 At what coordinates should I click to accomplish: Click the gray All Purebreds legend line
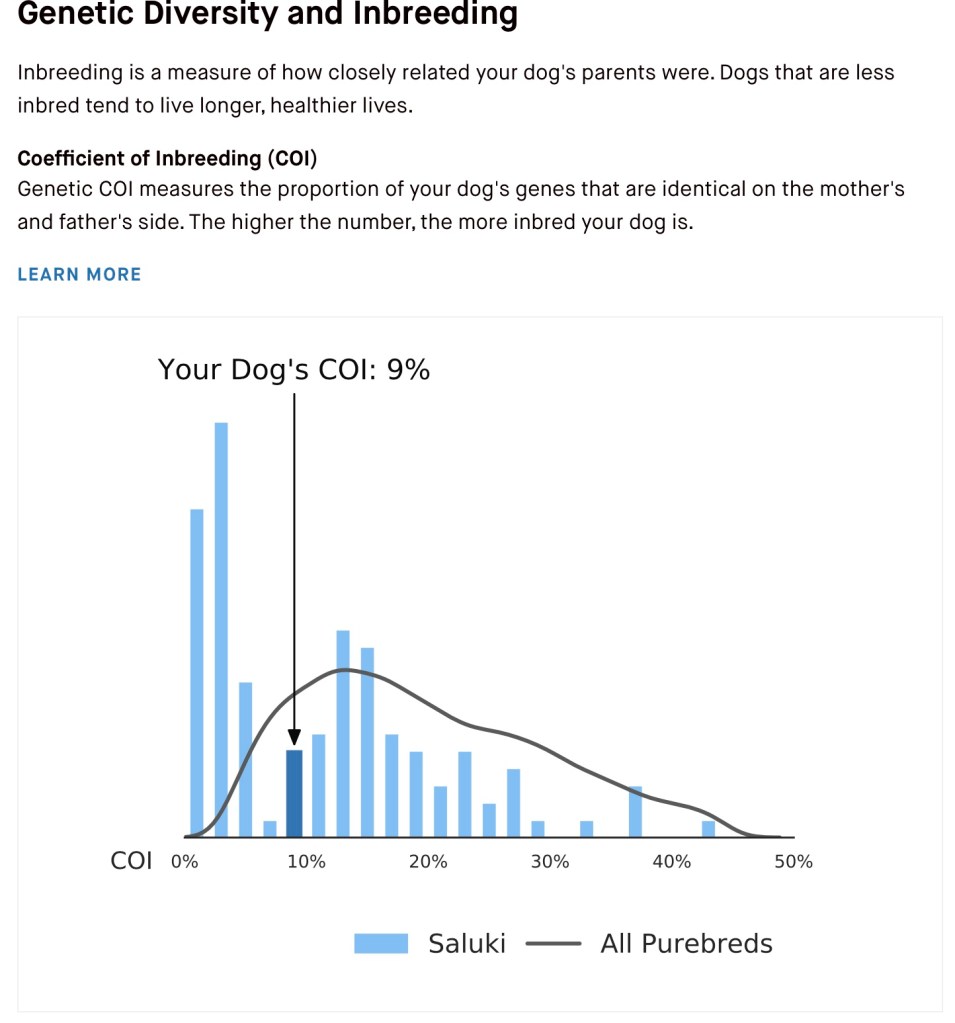point(552,944)
